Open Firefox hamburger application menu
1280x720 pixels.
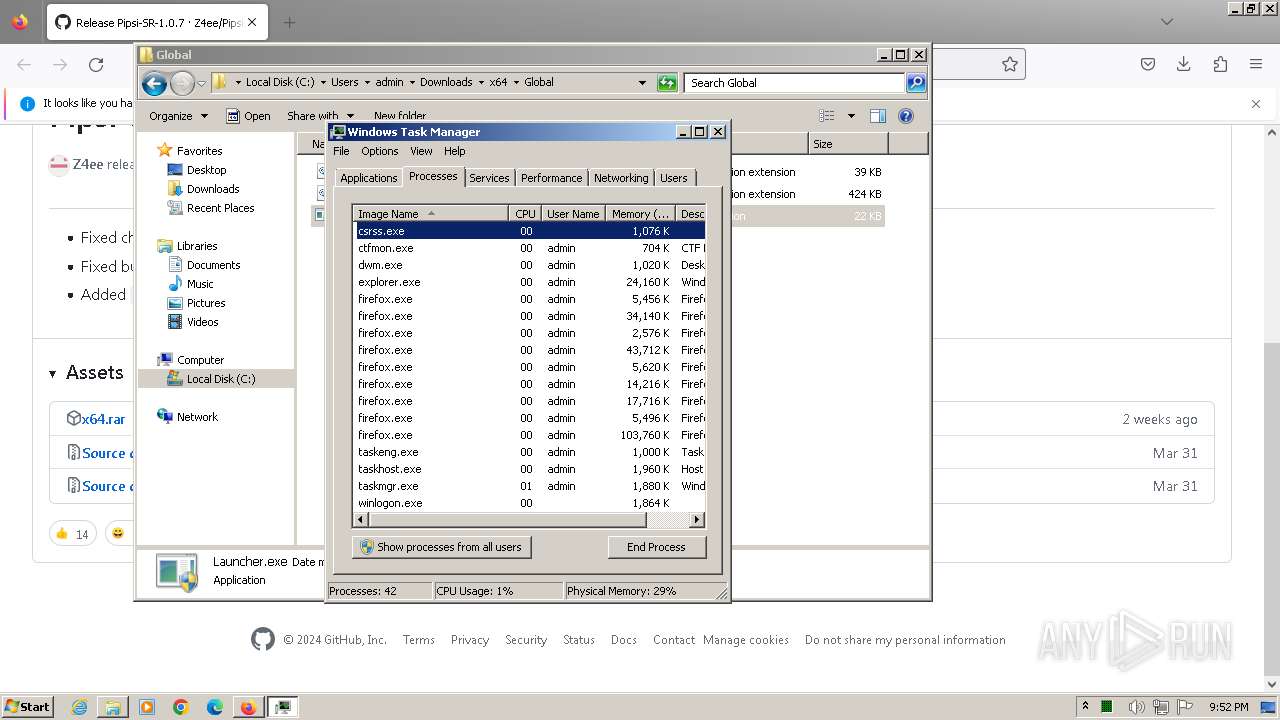pyautogui.click(x=1256, y=64)
